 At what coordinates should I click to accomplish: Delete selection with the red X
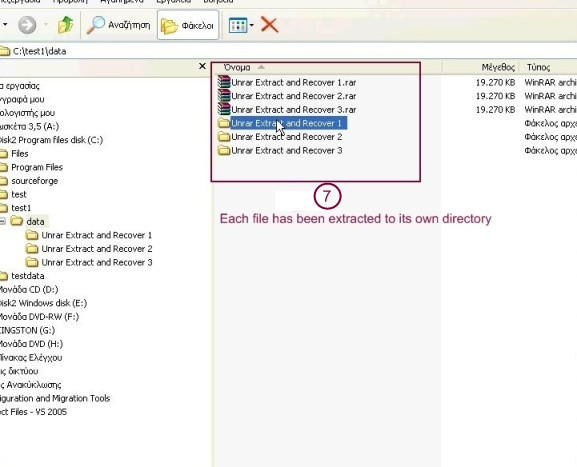(x=269, y=25)
